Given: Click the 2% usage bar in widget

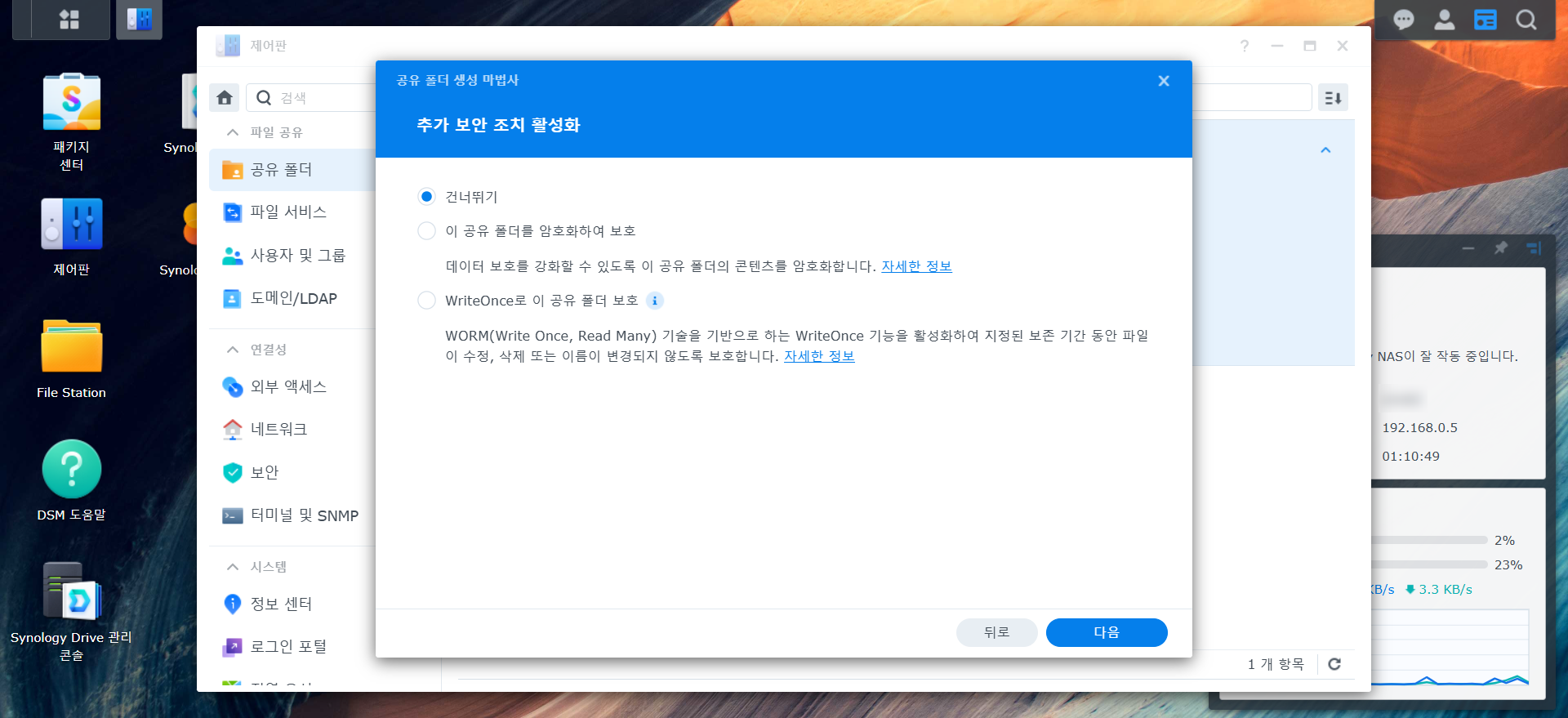Looking at the screenshot, I should (1429, 540).
